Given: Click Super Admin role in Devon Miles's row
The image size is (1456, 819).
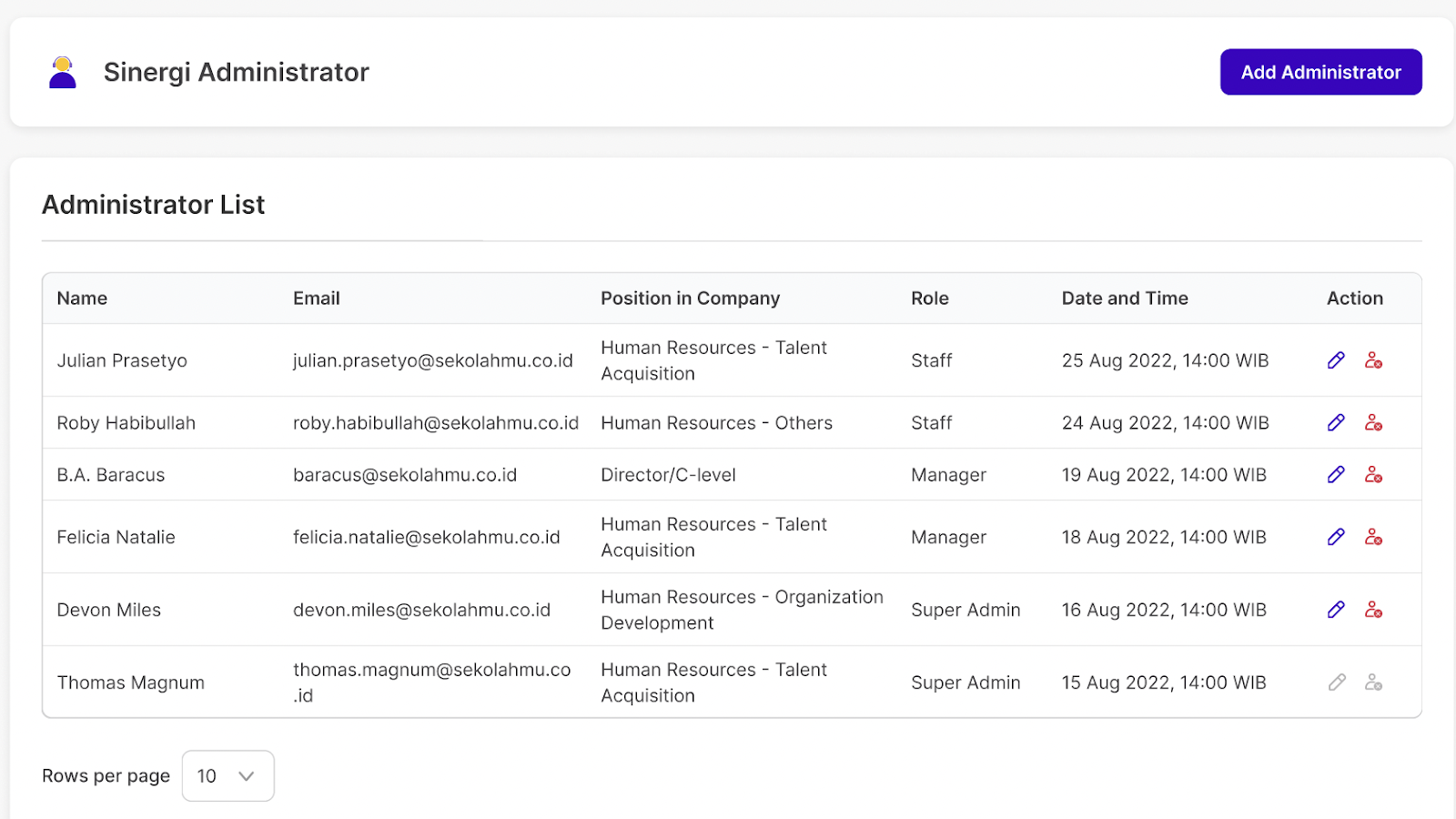Looking at the screenshot, I should 966,610.
